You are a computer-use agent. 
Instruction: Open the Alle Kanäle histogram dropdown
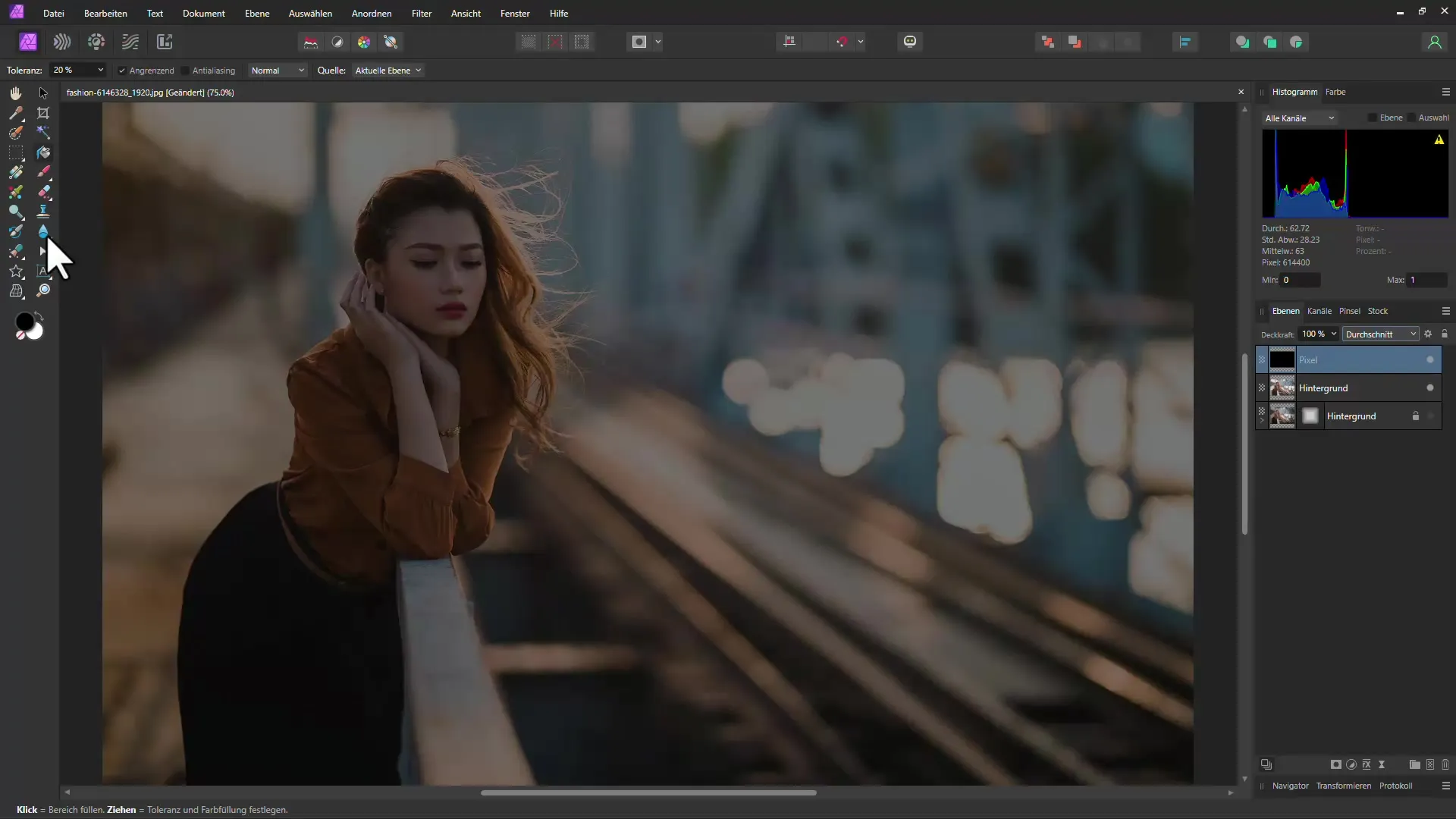tap(1299, 118)
